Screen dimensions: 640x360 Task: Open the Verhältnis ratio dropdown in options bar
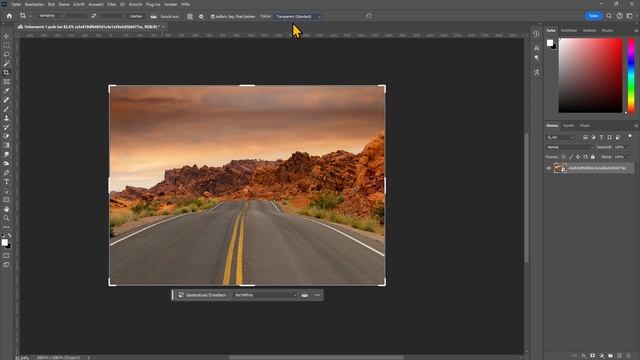click(x=50, y=16)
